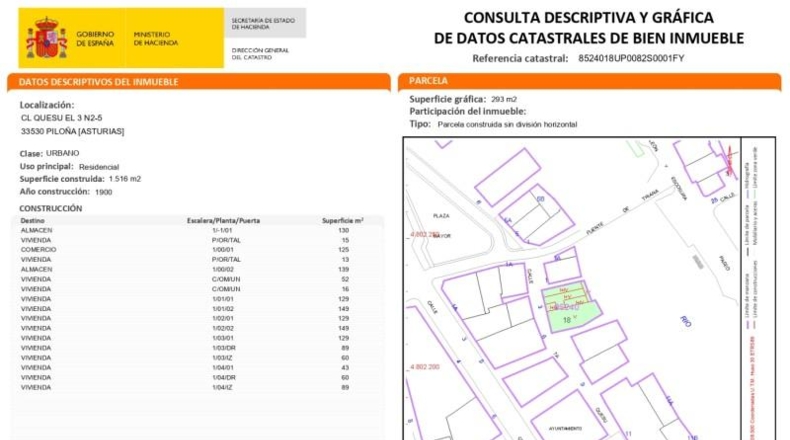Click the Localización label

pos(47,105)
